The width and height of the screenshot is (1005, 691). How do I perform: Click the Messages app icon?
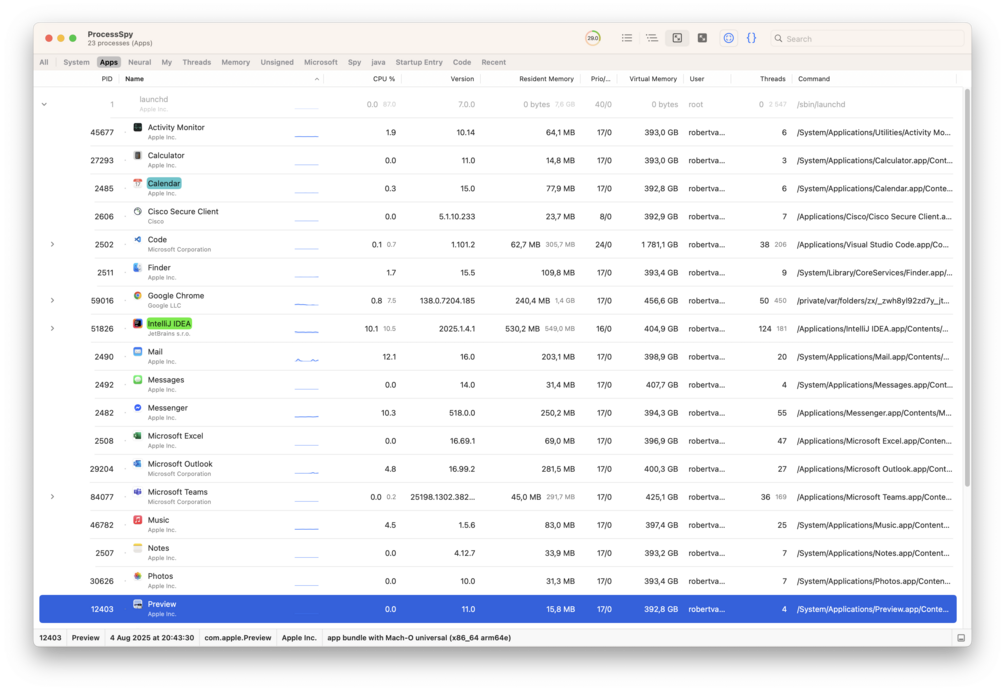coord(137,380)
